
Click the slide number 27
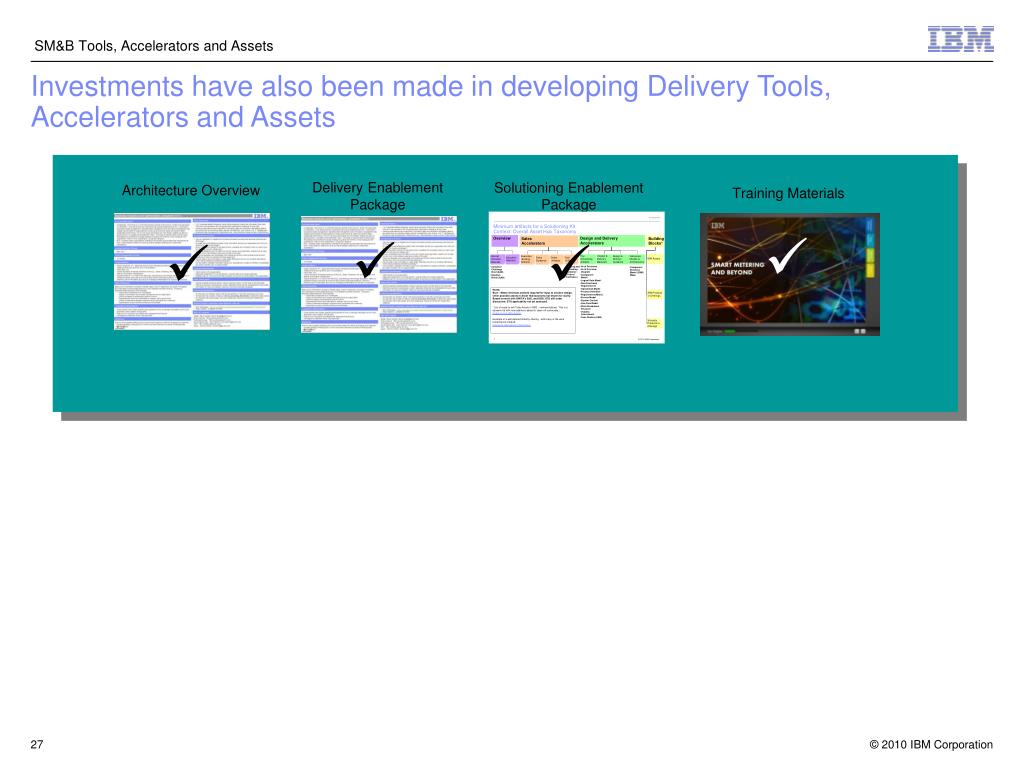pyautogui.click(x=37, y=744)
